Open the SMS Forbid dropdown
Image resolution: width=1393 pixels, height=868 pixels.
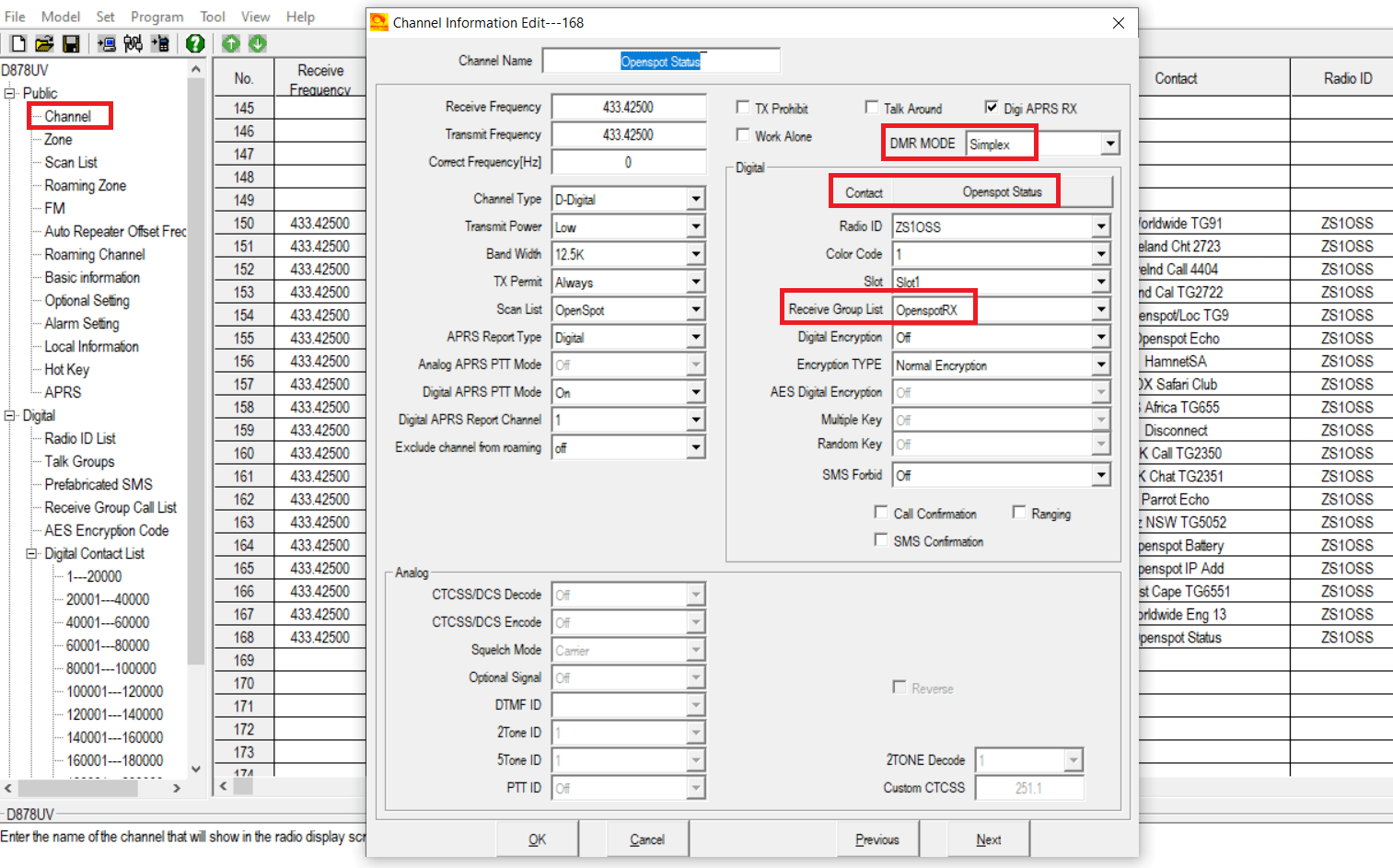pyautogui.click(x=1101, y=475)
